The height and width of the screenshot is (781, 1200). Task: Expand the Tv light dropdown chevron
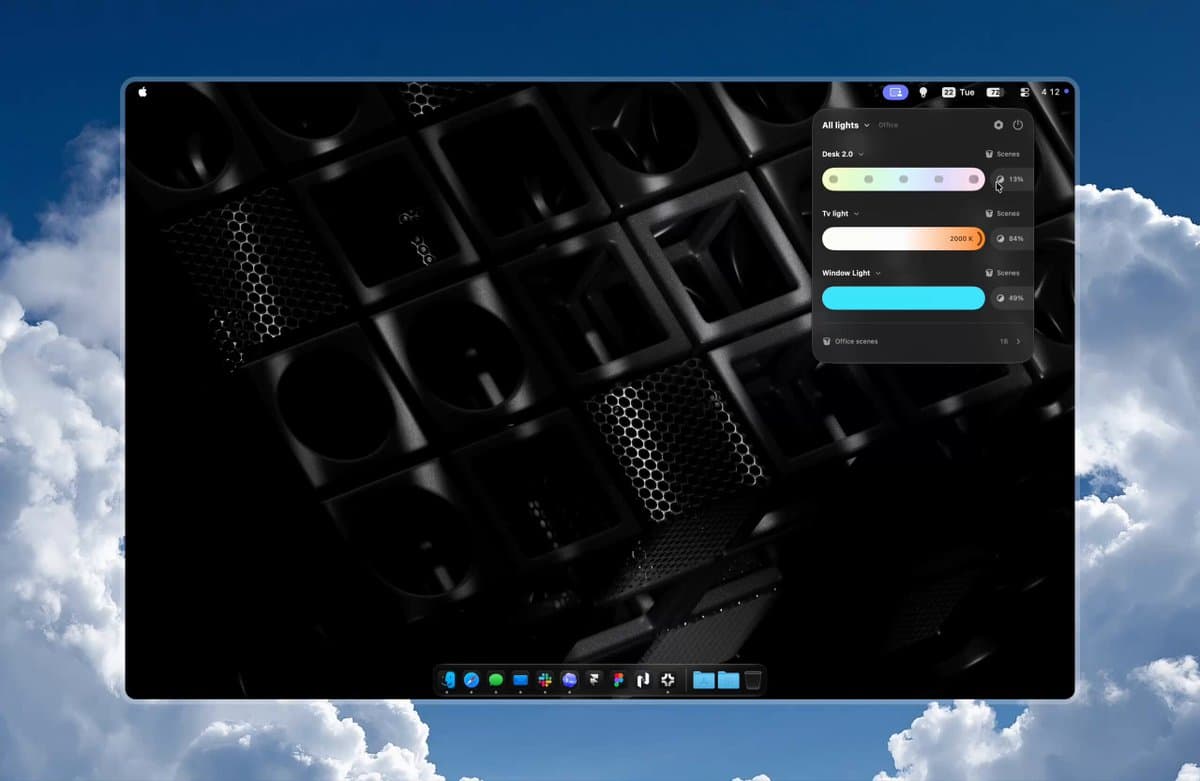pyautogui.click(x=857, y=213)
